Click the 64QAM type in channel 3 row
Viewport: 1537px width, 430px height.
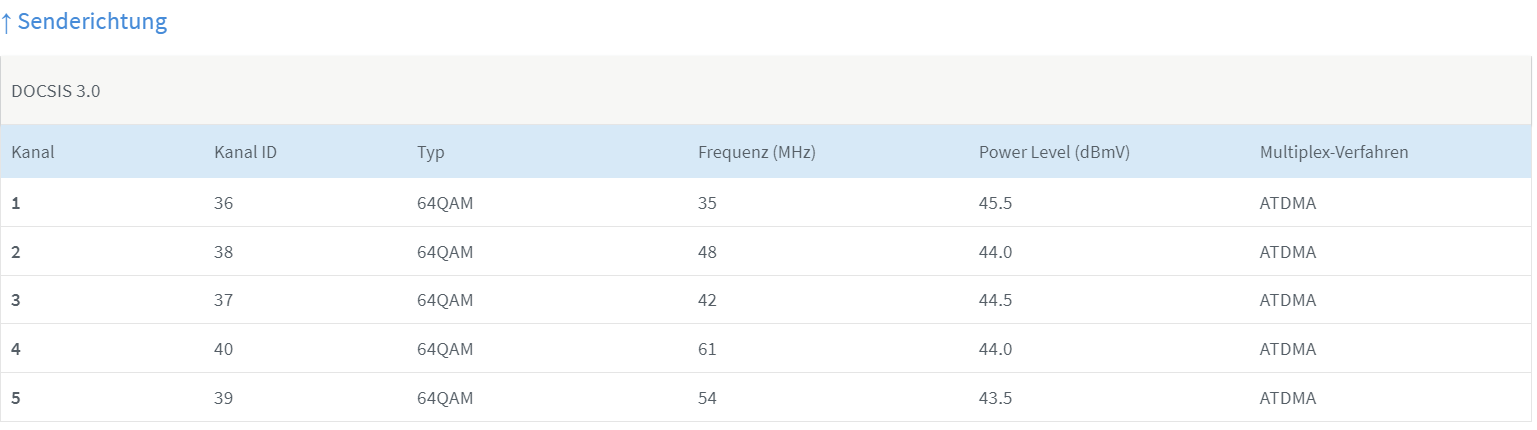(445, 301)
